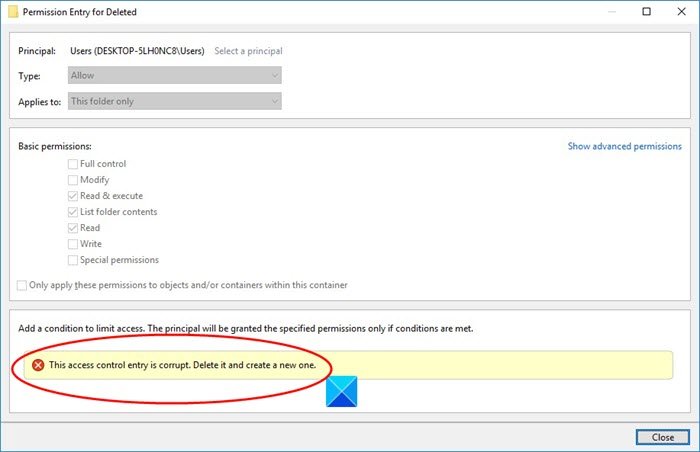Tick the Special permissions checkbox
The width and height of the screenshot is (700, 452).
(73, 260)
